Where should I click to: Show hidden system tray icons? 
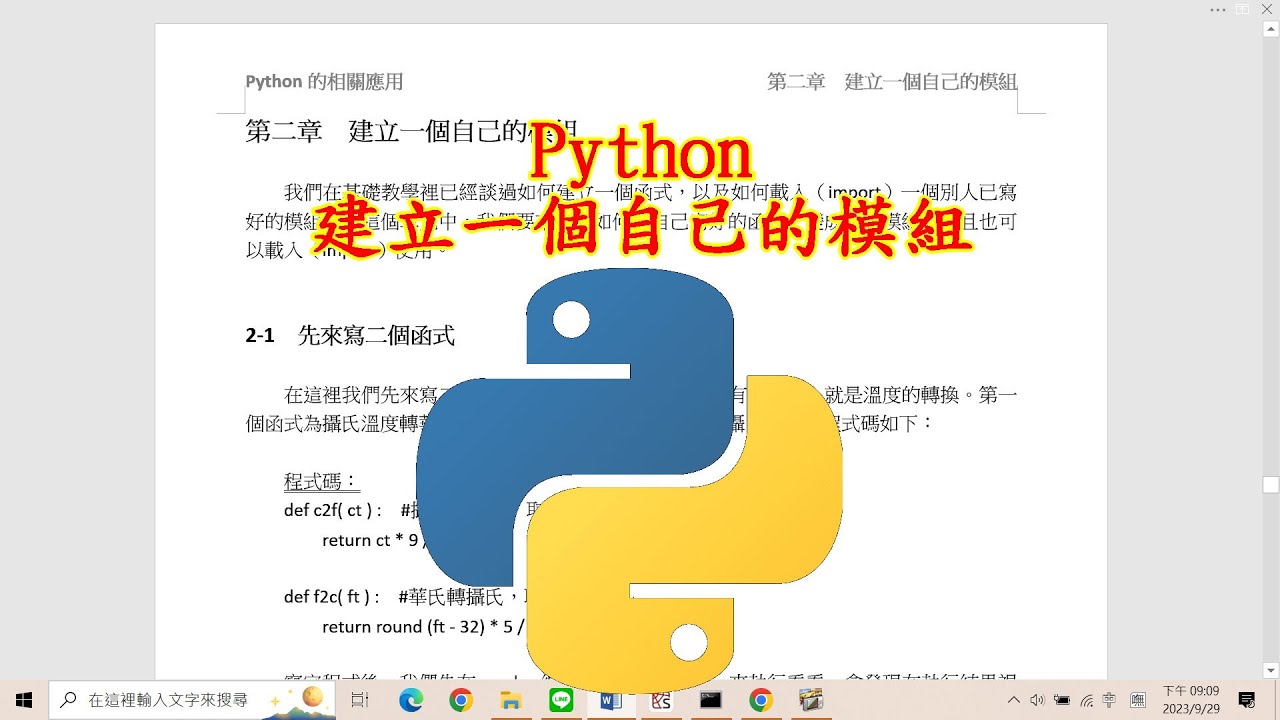click(x=1014, y=700)
